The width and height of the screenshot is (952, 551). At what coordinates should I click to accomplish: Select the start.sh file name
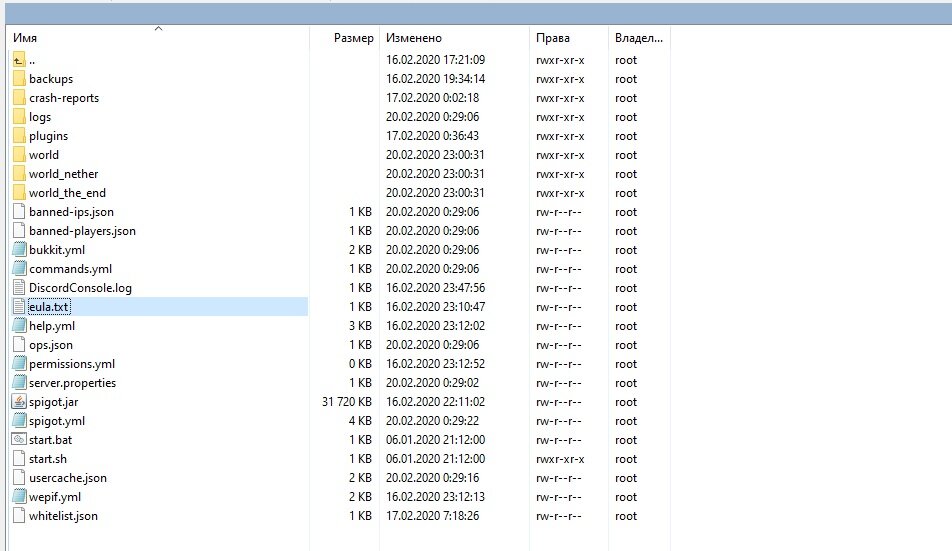[48, 459]
